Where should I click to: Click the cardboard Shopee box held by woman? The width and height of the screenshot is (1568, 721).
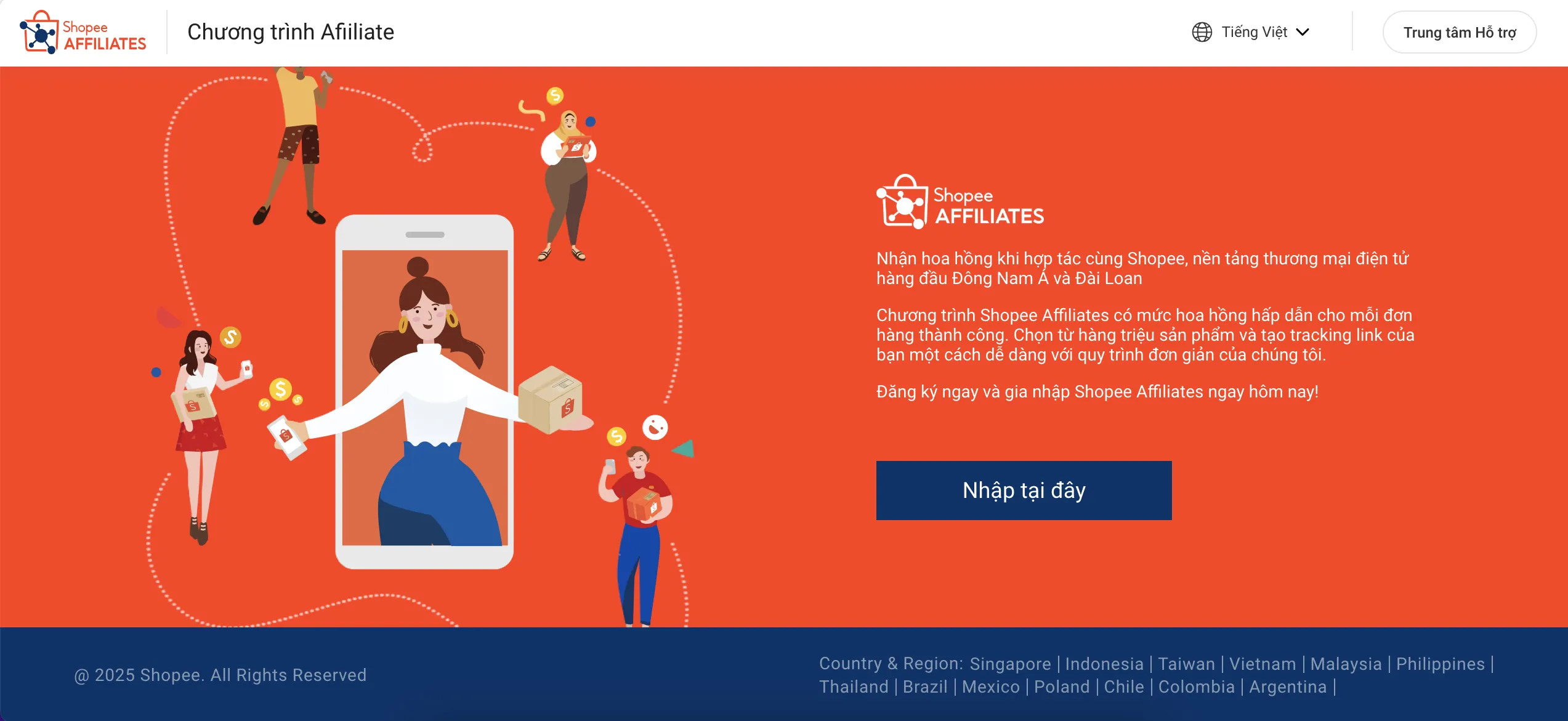[550, 399]
